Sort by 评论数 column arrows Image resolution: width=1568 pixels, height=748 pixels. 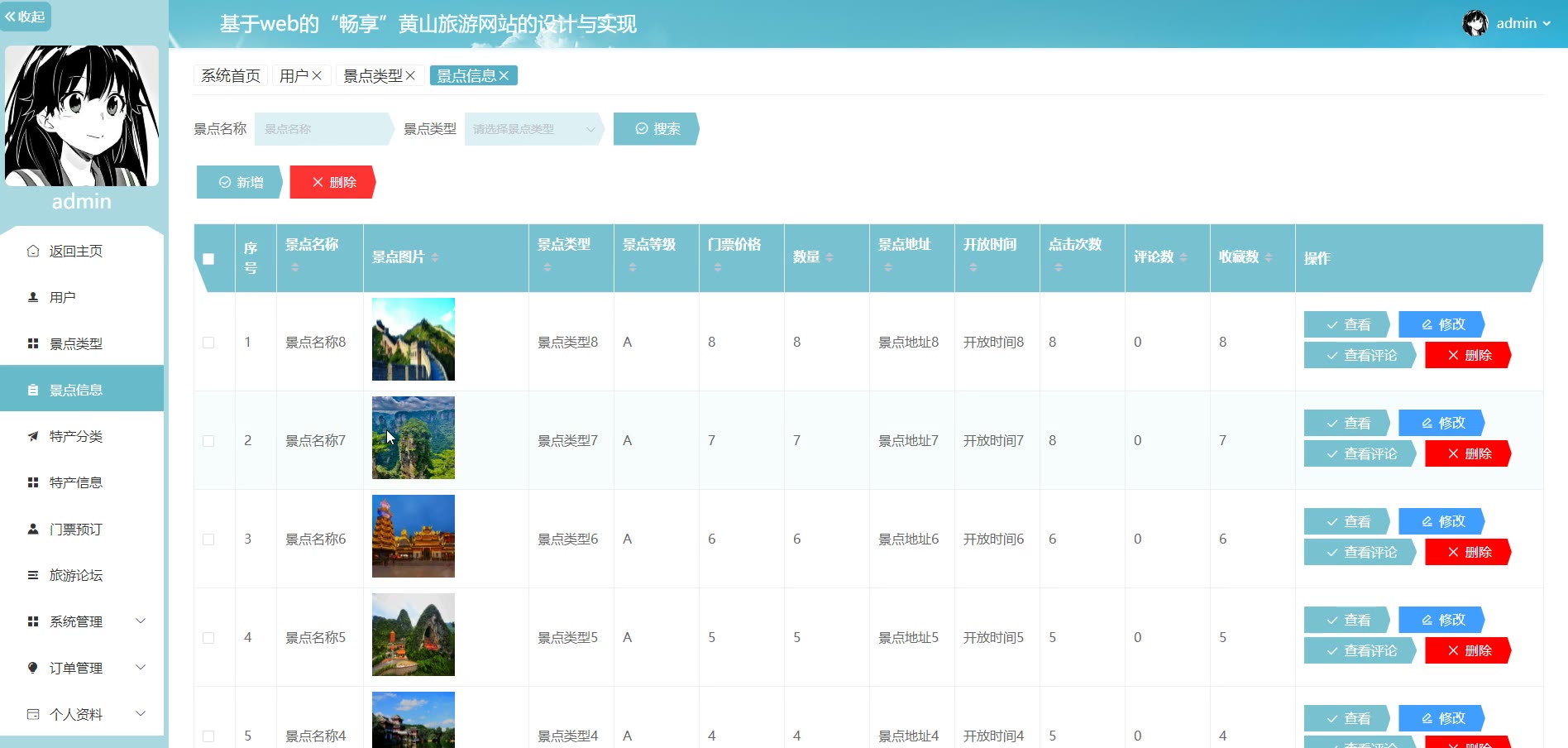click(1183, 257)
